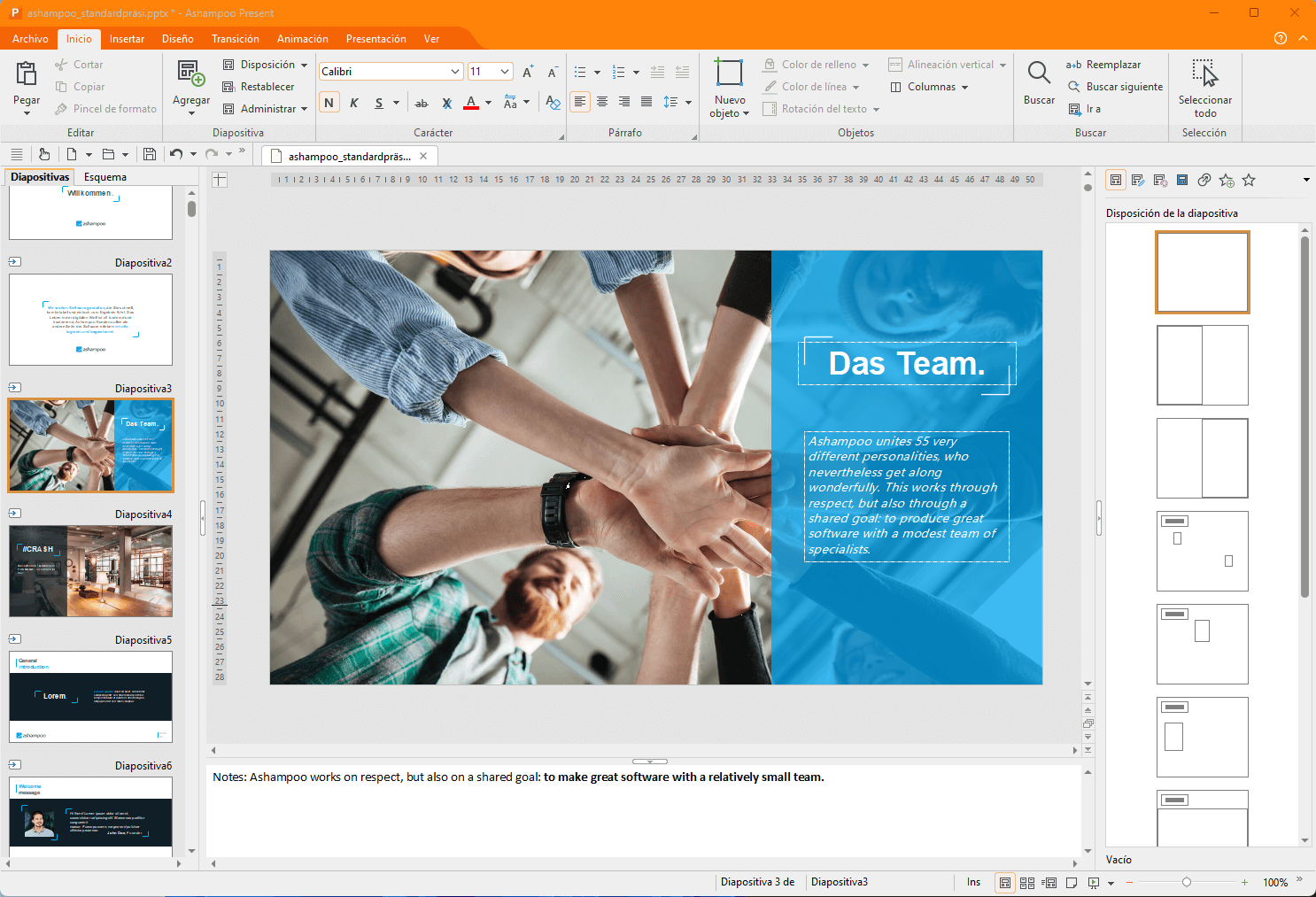Switch to the Esquema tab
This screenshot has height=897, width=1316.
tap(105, 177)
